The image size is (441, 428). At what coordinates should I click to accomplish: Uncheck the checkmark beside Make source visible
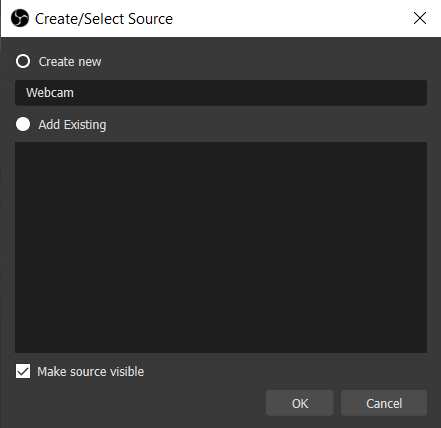pos(23,371)
